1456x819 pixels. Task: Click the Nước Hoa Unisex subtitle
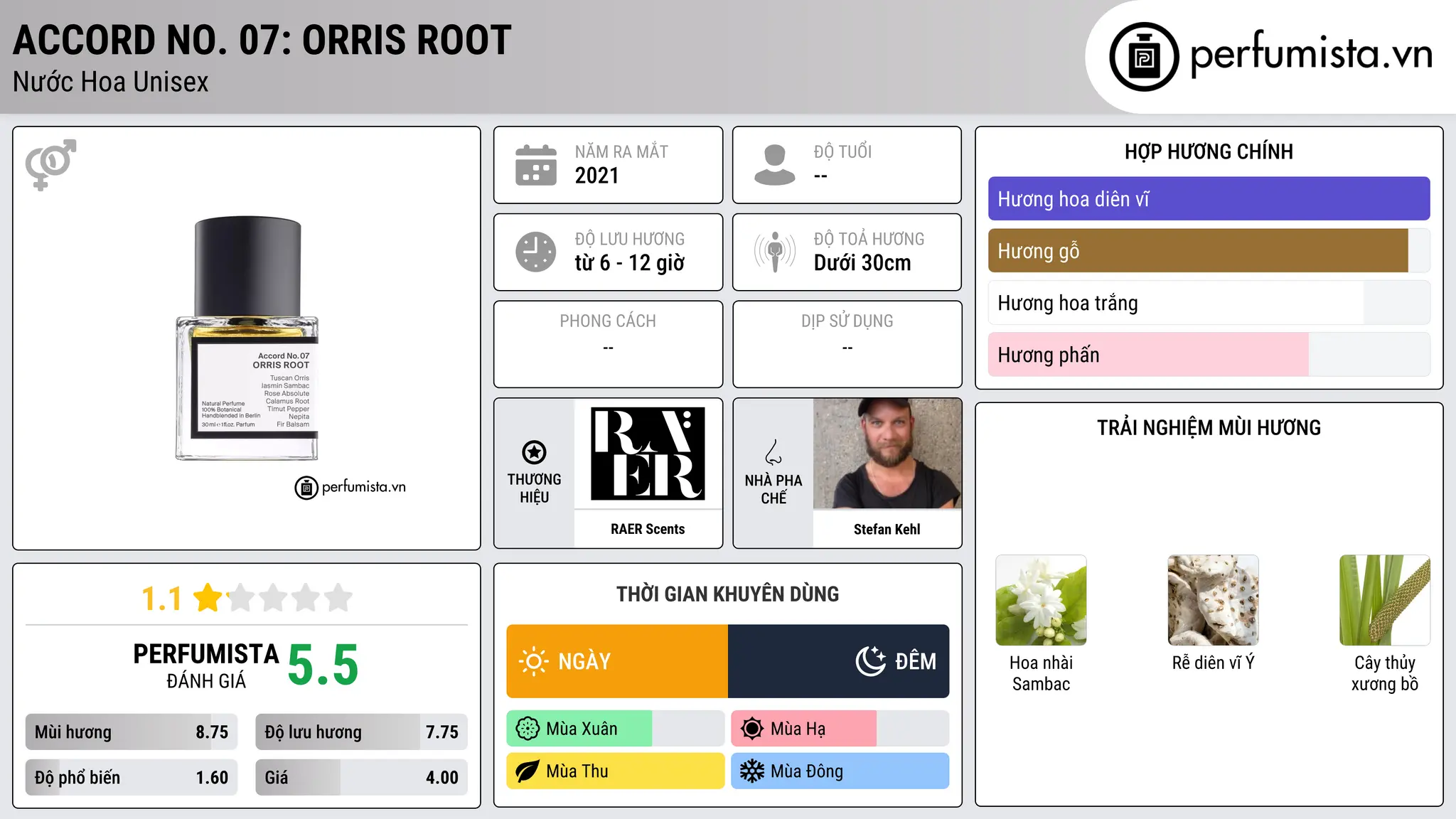click(111, 82)
